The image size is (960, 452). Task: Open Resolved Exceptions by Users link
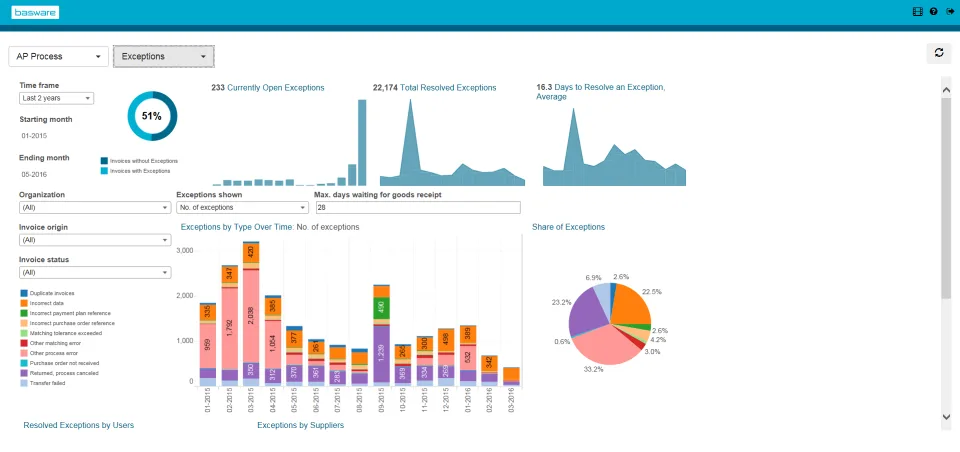[78, 424]
